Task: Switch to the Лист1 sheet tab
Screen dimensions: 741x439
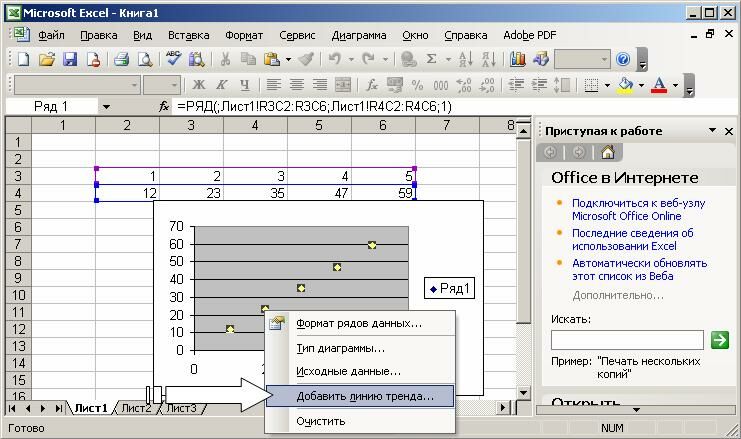Action: [91, 408]
